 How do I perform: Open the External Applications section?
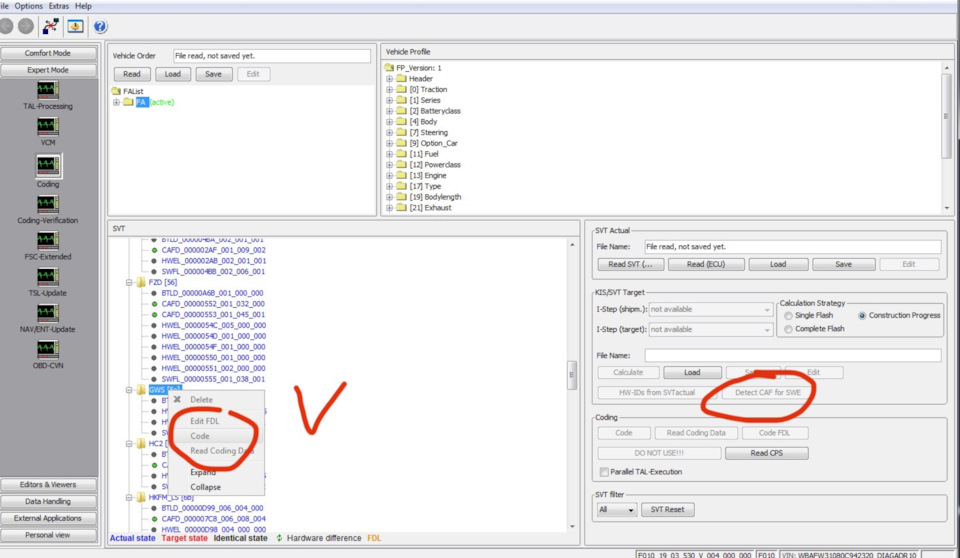tap(48, 518)
